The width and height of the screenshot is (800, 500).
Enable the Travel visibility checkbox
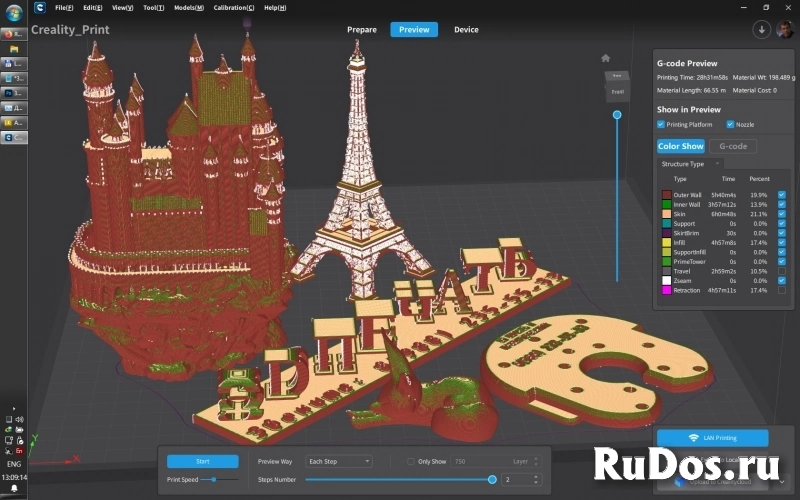click(x=782, y=271)
